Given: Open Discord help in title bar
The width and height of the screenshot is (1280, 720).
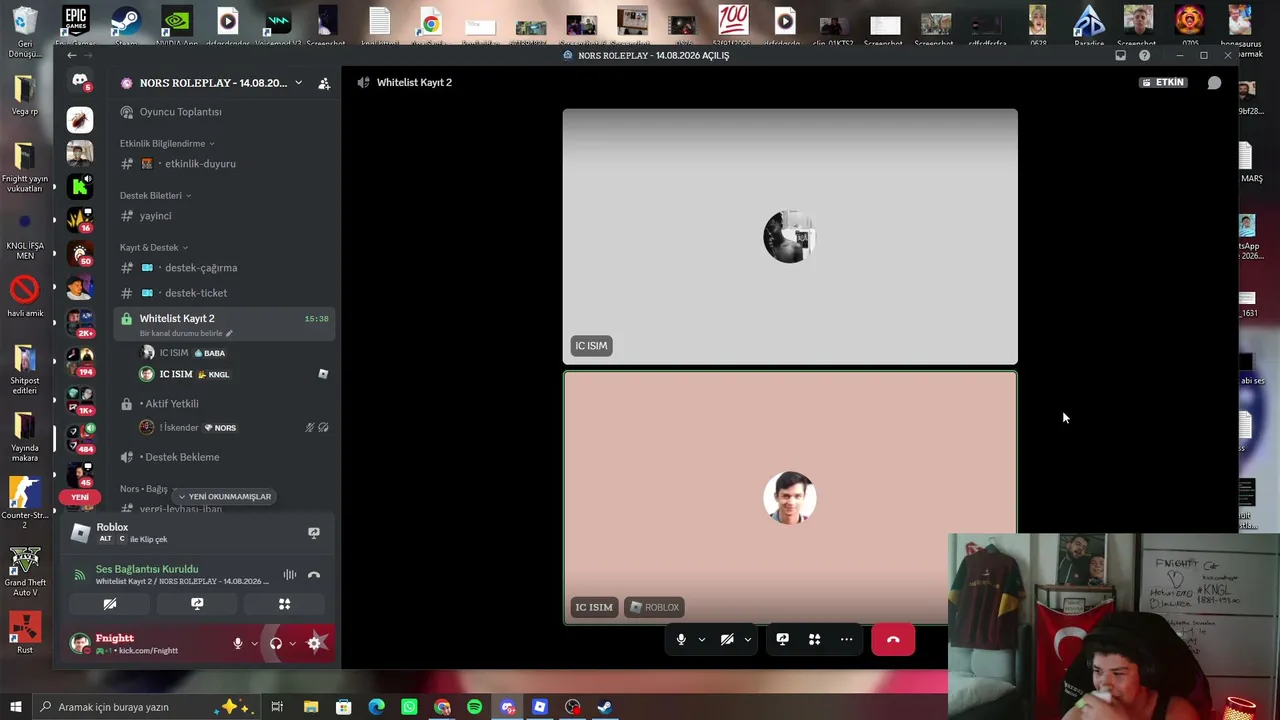Looking at the screenshot, I should [1144, 56].
